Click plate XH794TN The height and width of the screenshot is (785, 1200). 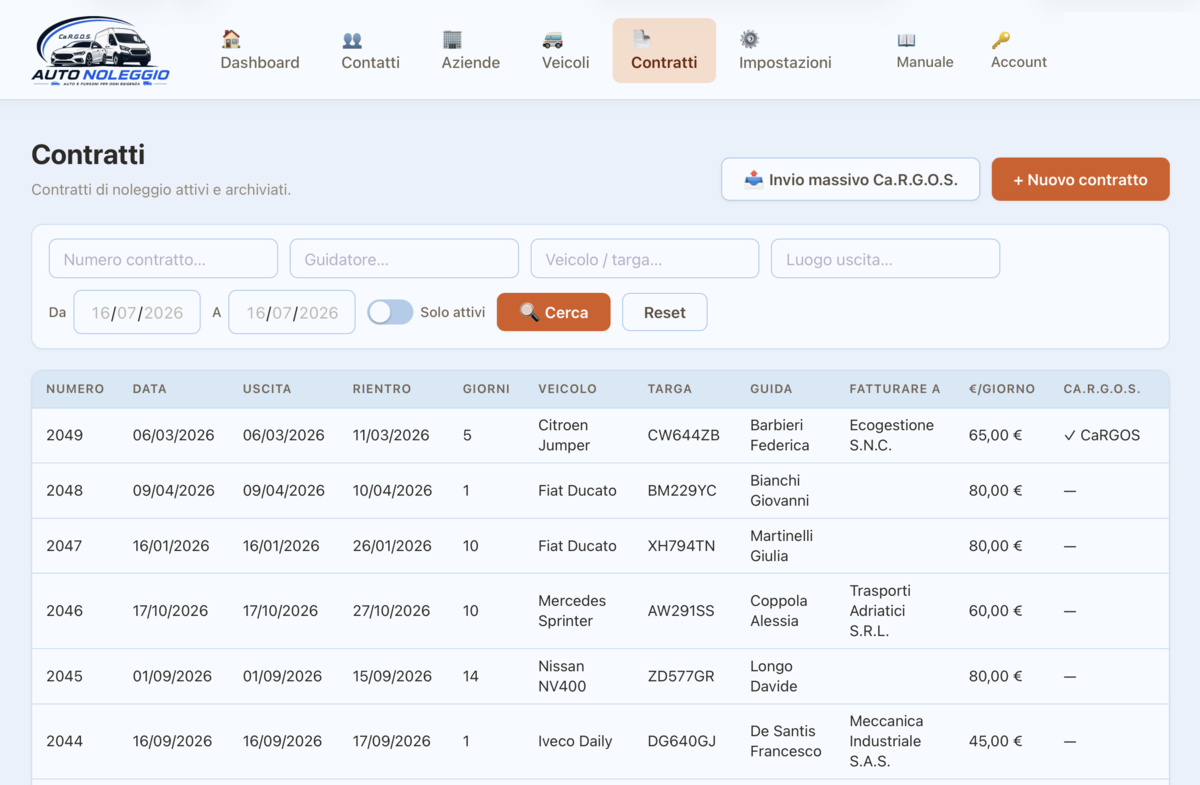pyautogui.click(x=681, y=546)
